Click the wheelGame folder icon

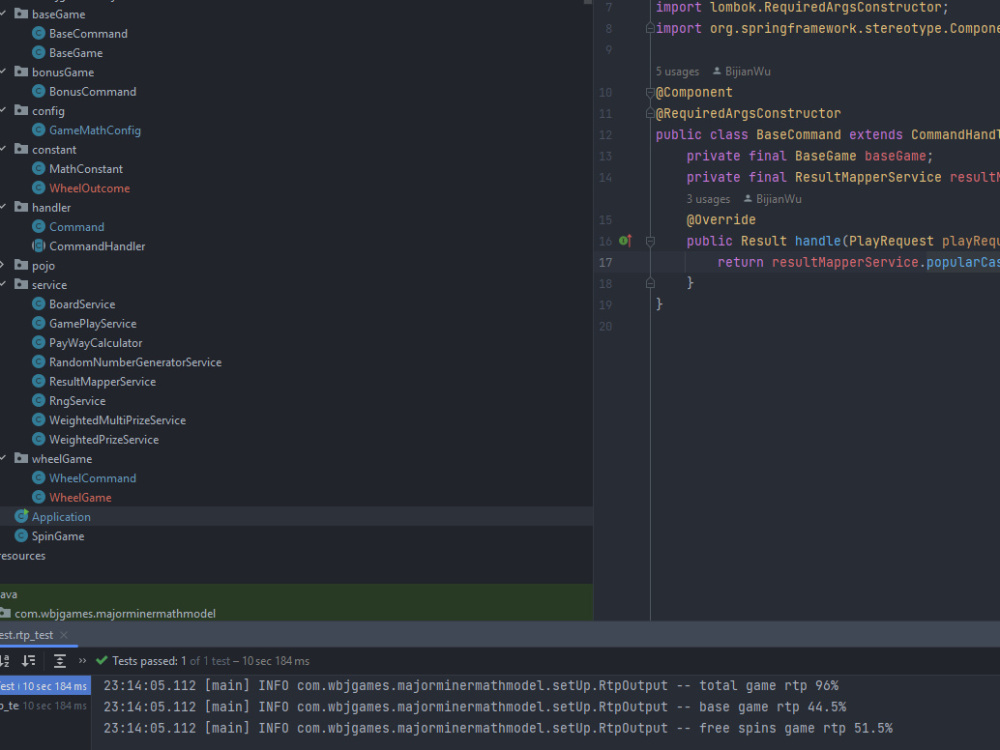coord(21,458)
